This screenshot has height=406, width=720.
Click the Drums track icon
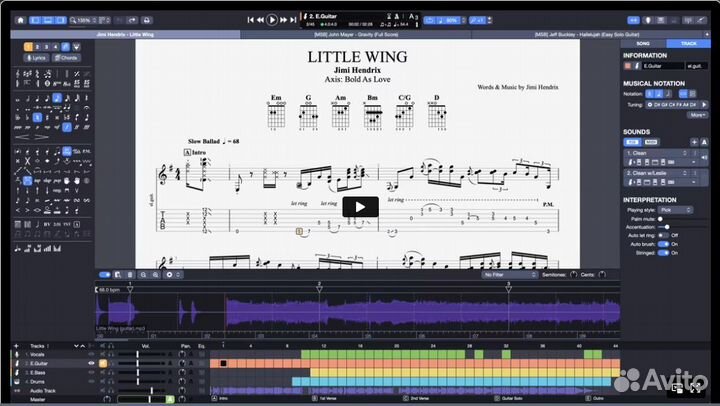point(15,381)
